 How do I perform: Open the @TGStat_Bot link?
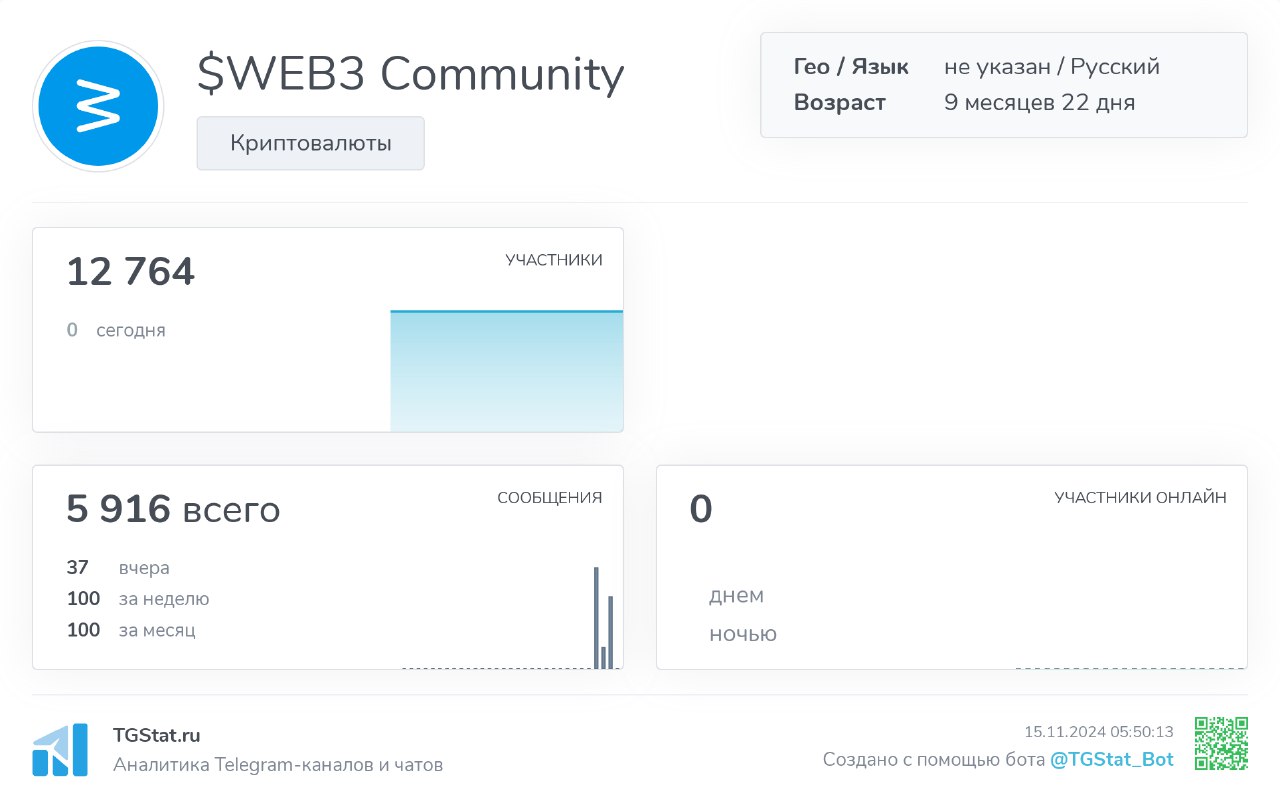coord(1112,760)
